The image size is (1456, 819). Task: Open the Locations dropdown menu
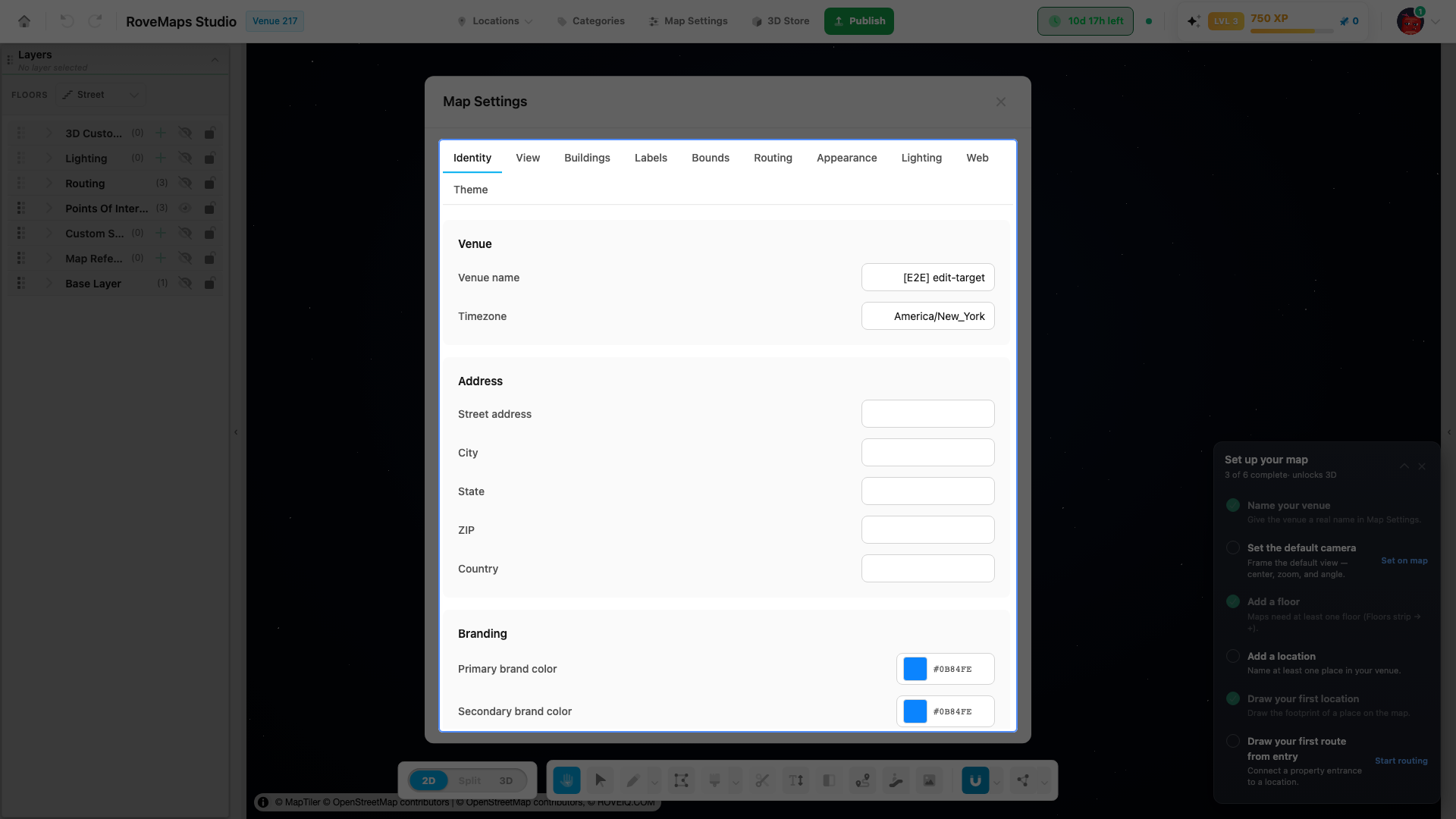click(495, 21)
